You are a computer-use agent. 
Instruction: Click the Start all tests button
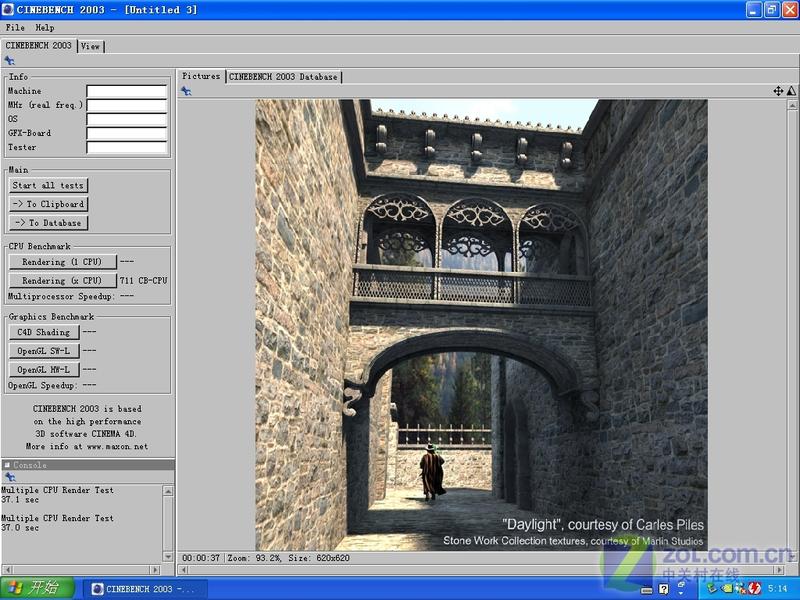(x=48, y=185)
